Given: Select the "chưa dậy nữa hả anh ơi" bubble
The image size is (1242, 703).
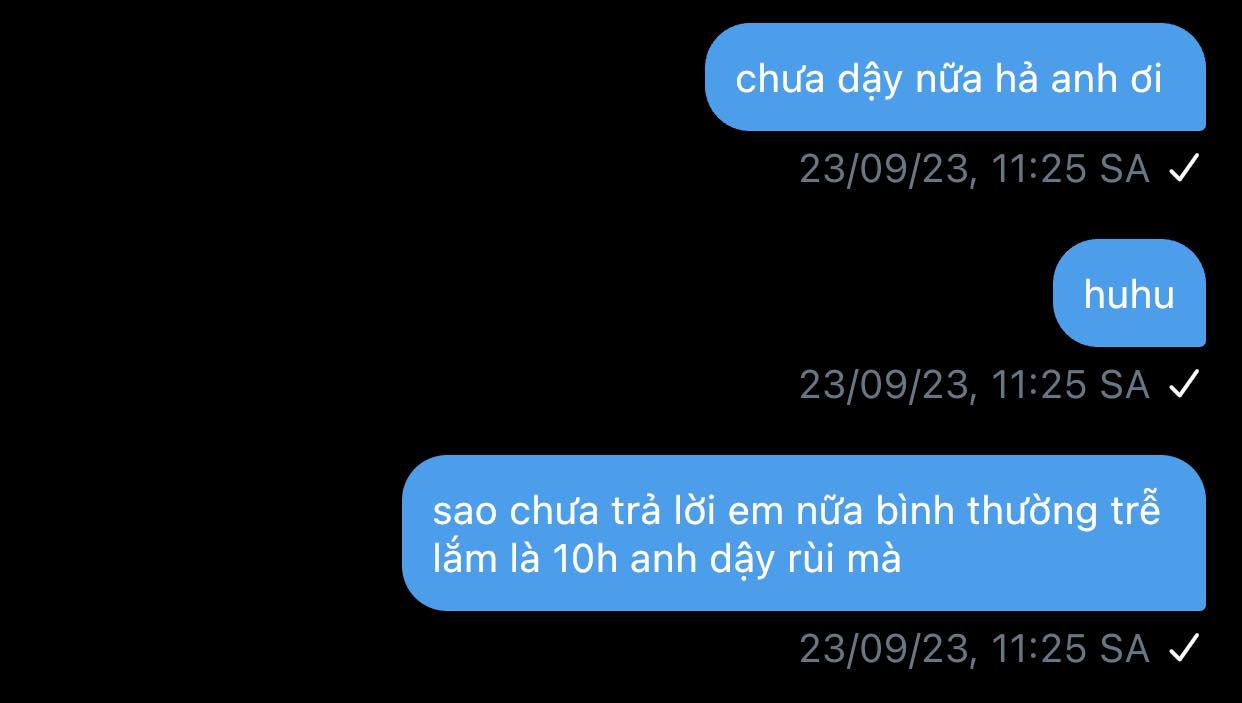Looking at the screenshot, I should [x=955, y=77].
